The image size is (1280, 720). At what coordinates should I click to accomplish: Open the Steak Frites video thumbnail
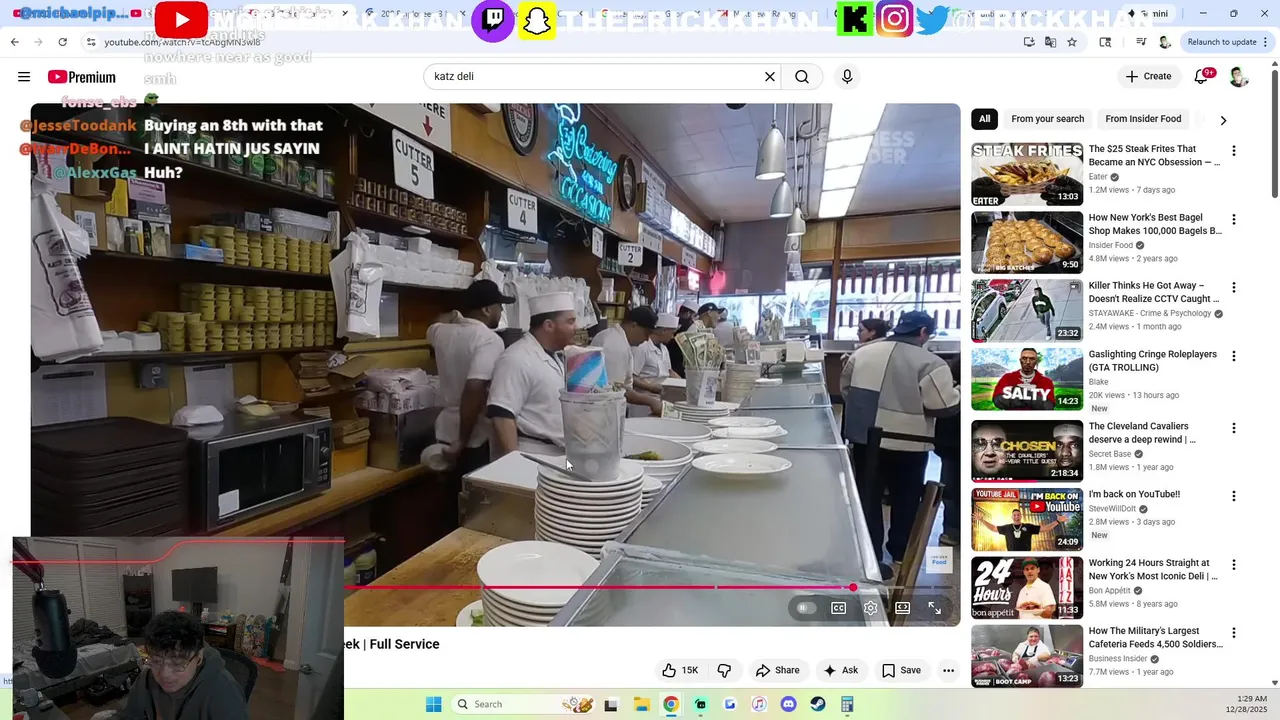(x=1027, y=174)
